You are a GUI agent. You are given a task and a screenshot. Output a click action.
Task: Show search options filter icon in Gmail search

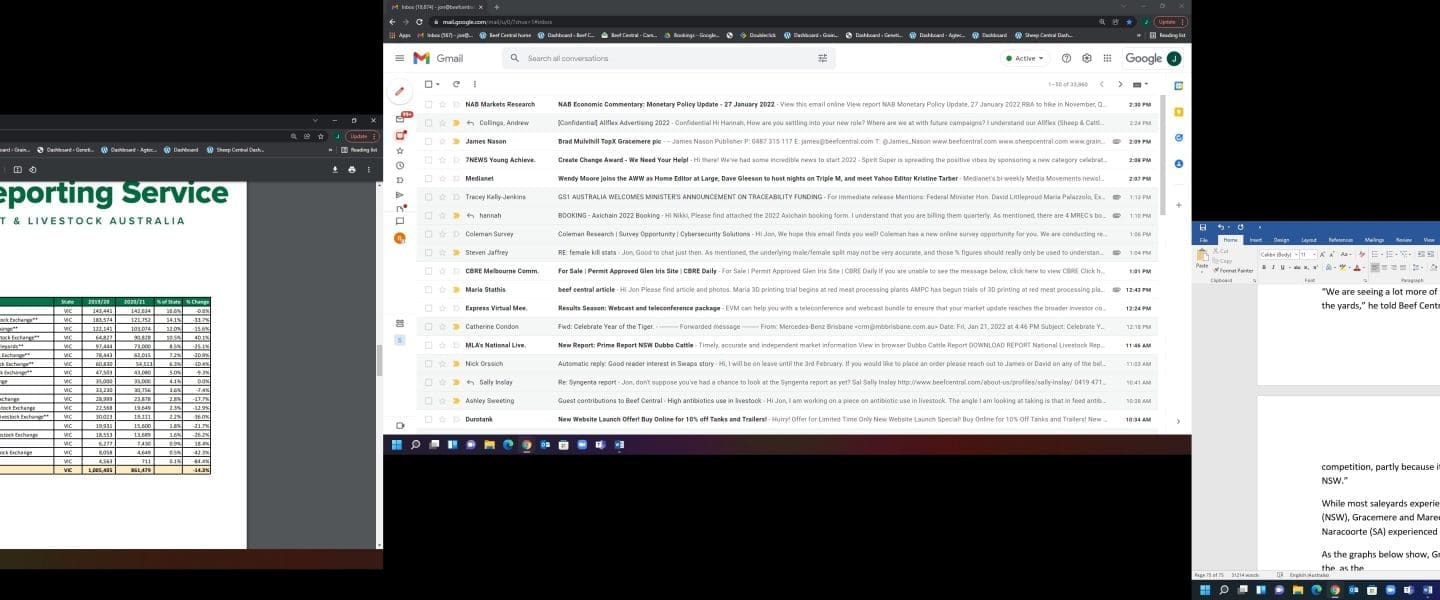823,58
